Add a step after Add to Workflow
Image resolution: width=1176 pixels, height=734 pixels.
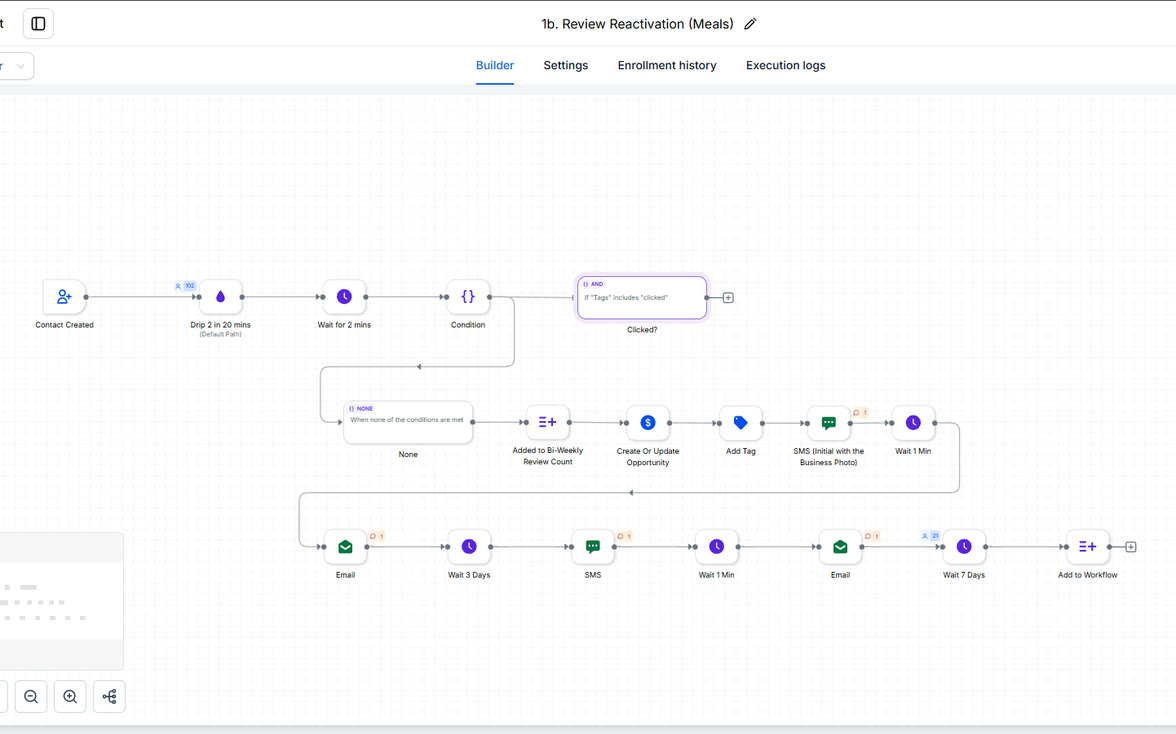coord(1131,547)
